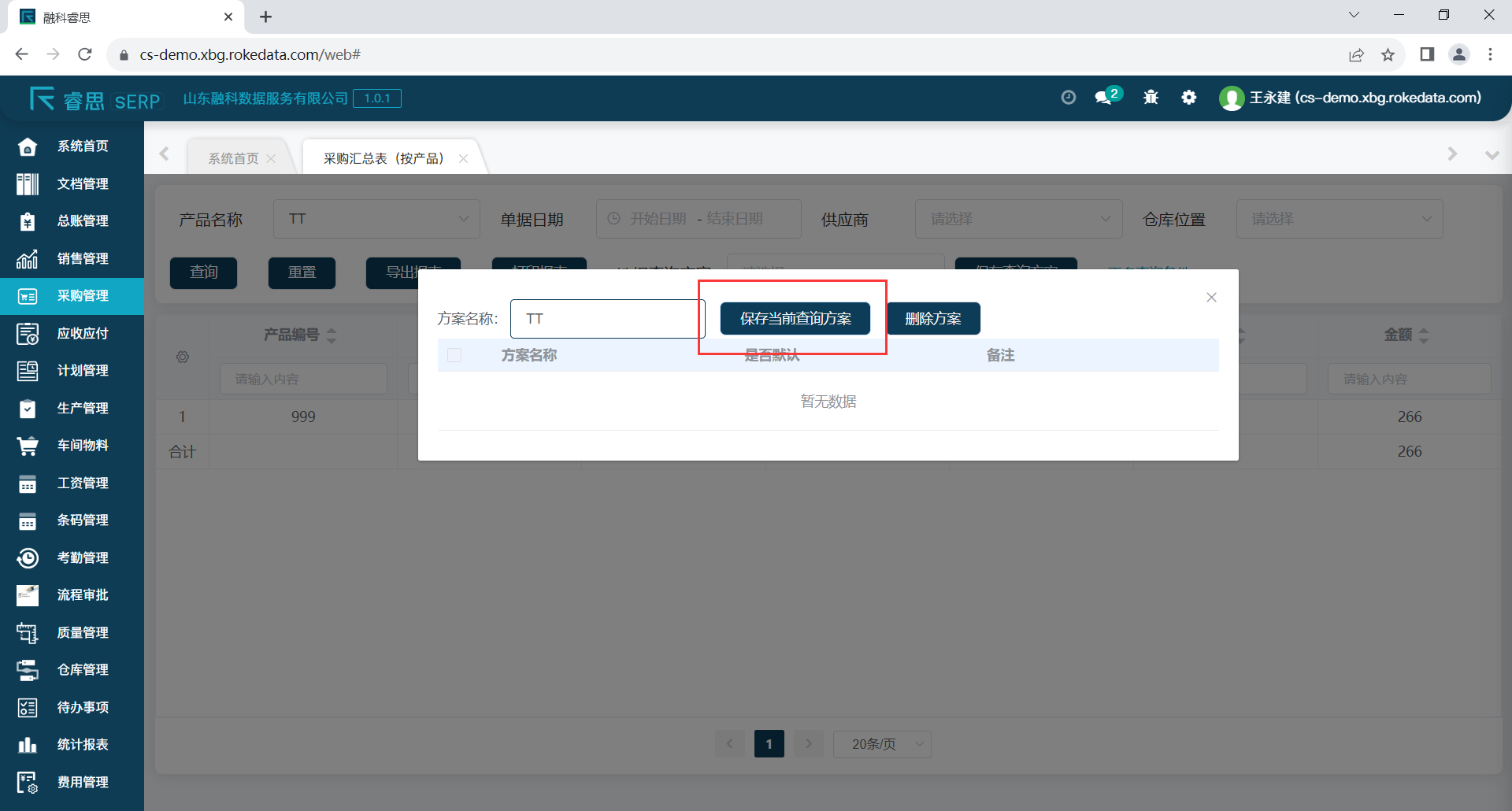Image resolution: width=1512 pixels, height=811 pixels.
Task: Expand the 仓库位置 dropdown
Action: click(x=1340, y=219)
